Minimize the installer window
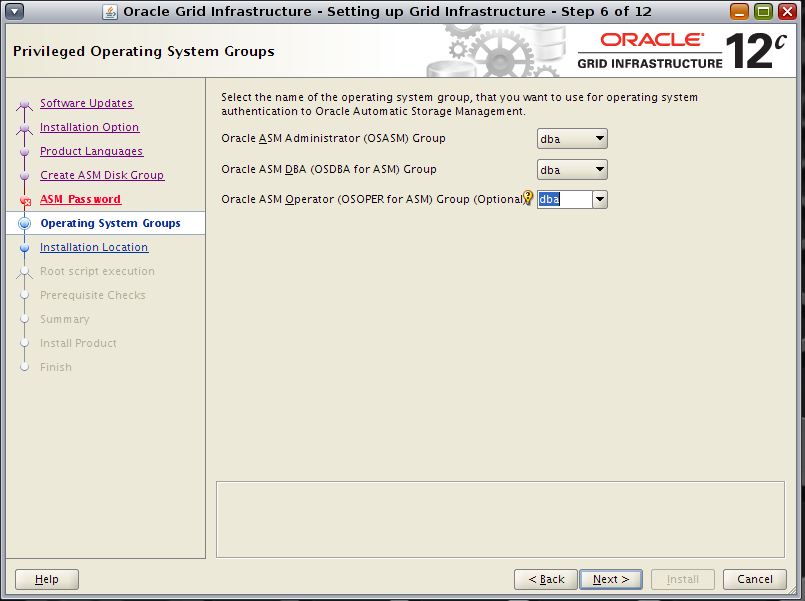This screenshot has width=805, height=601. 739,11
